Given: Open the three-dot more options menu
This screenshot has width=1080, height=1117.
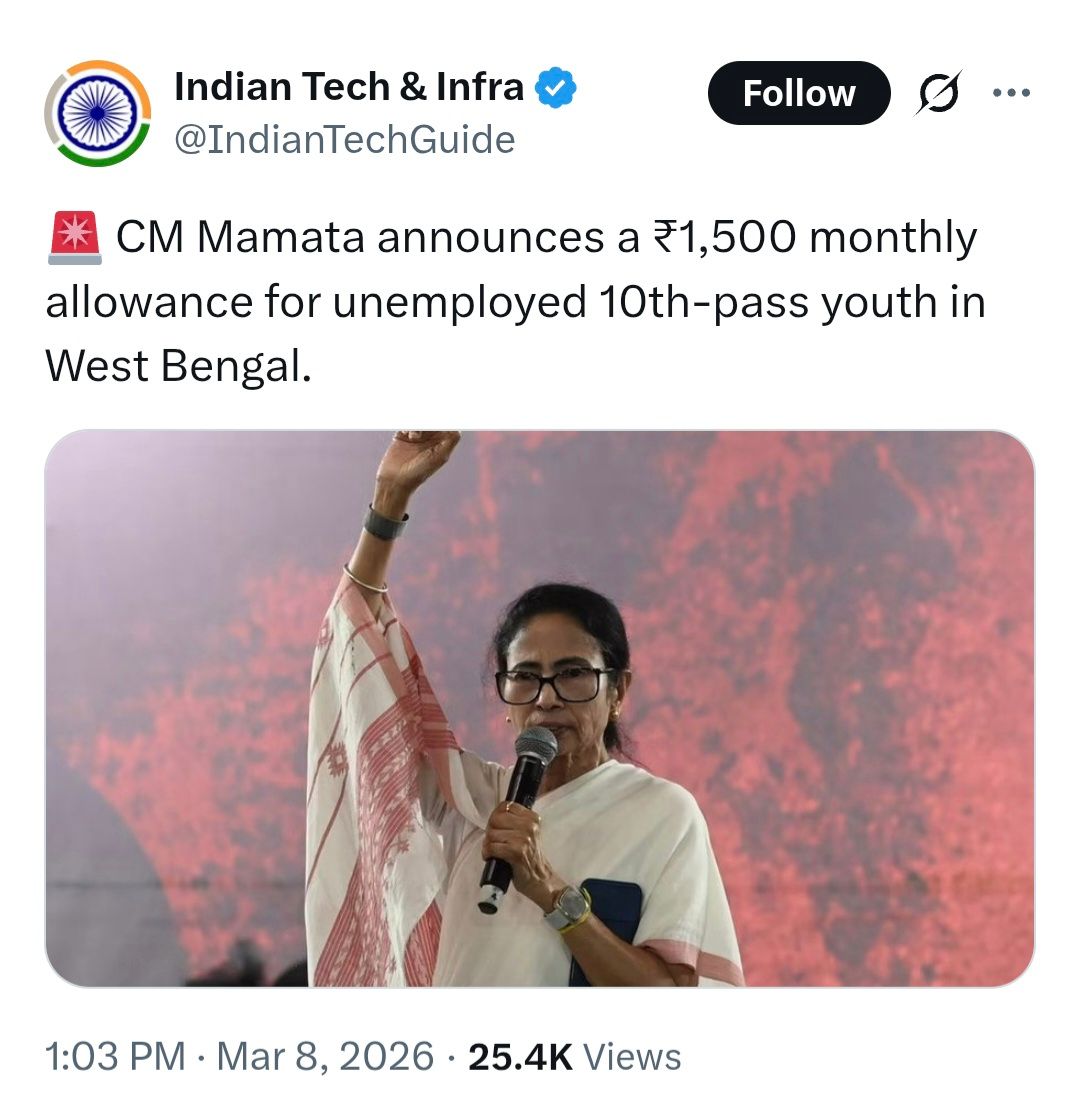Looking at the screenshot, I should point(1010,92).
